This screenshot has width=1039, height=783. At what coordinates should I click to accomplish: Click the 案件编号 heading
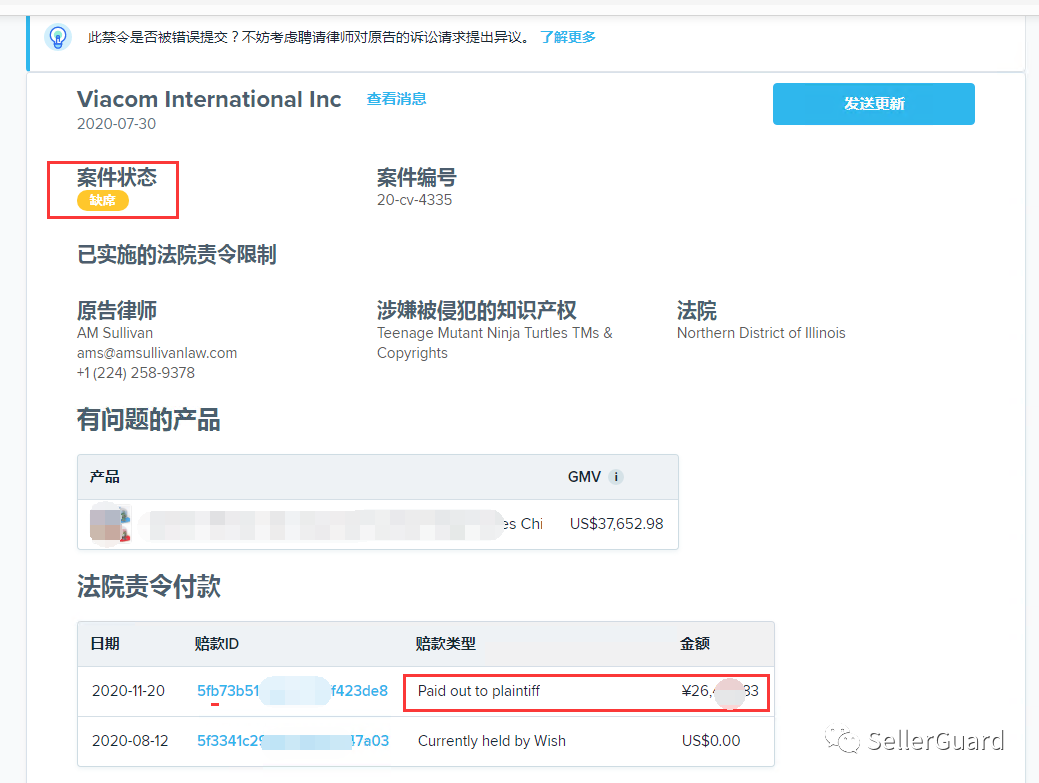click(416, 178)
